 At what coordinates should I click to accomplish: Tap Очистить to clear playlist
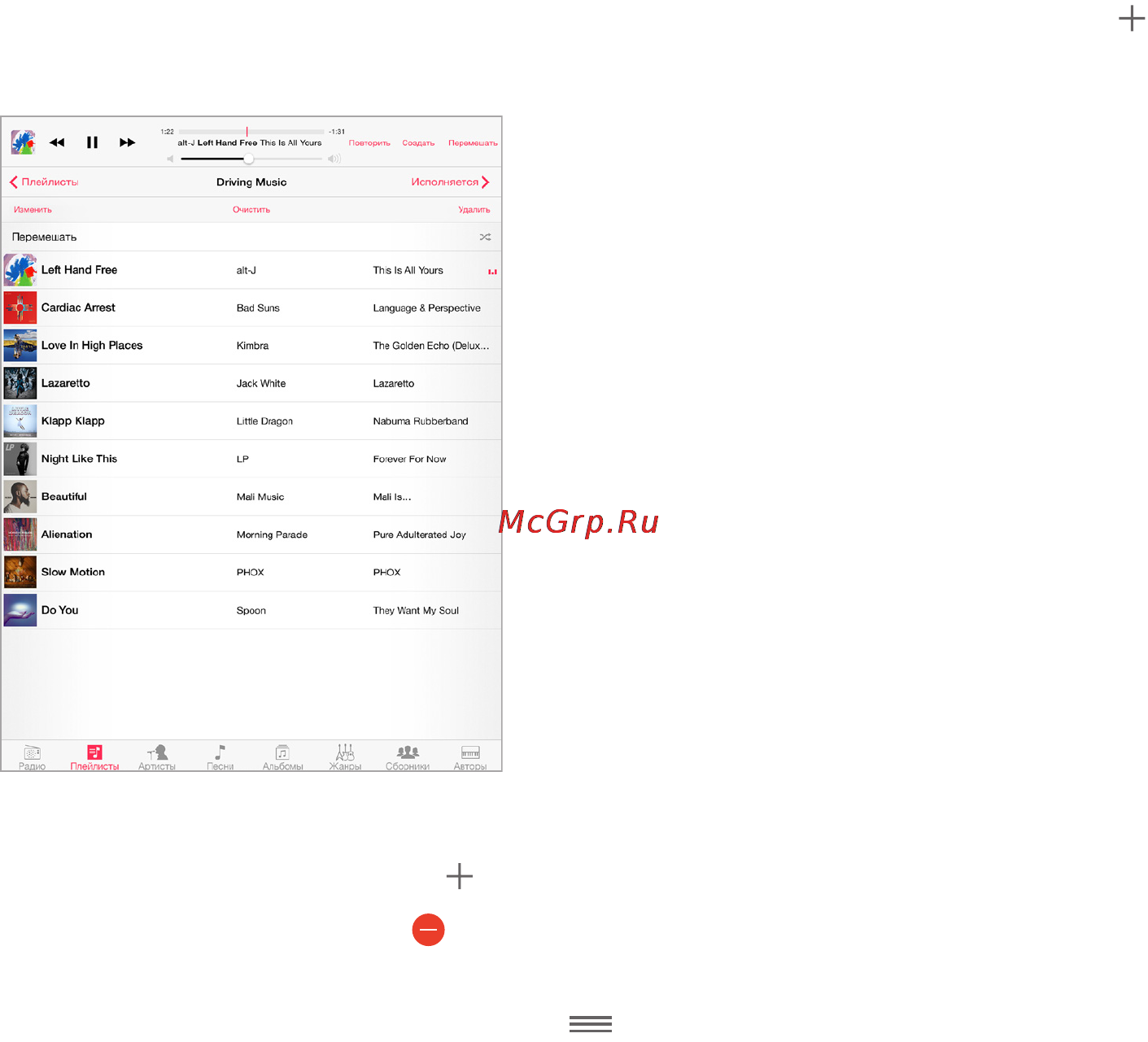(x=251, y=210)
